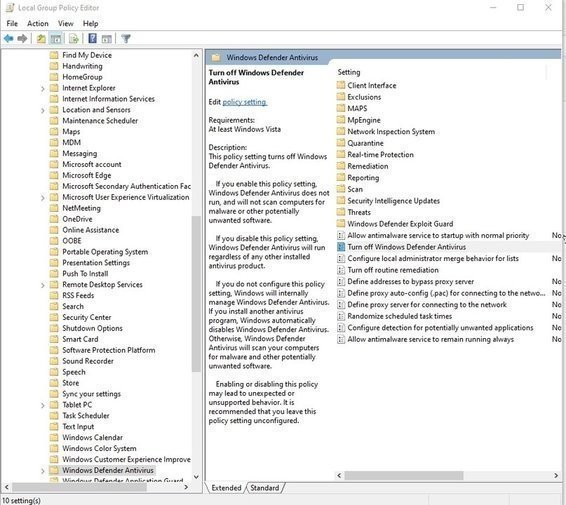This screenshot has width=566, height=505.
Task: Select Task Scheduler in the tree
Action: [x=86, y=416]
